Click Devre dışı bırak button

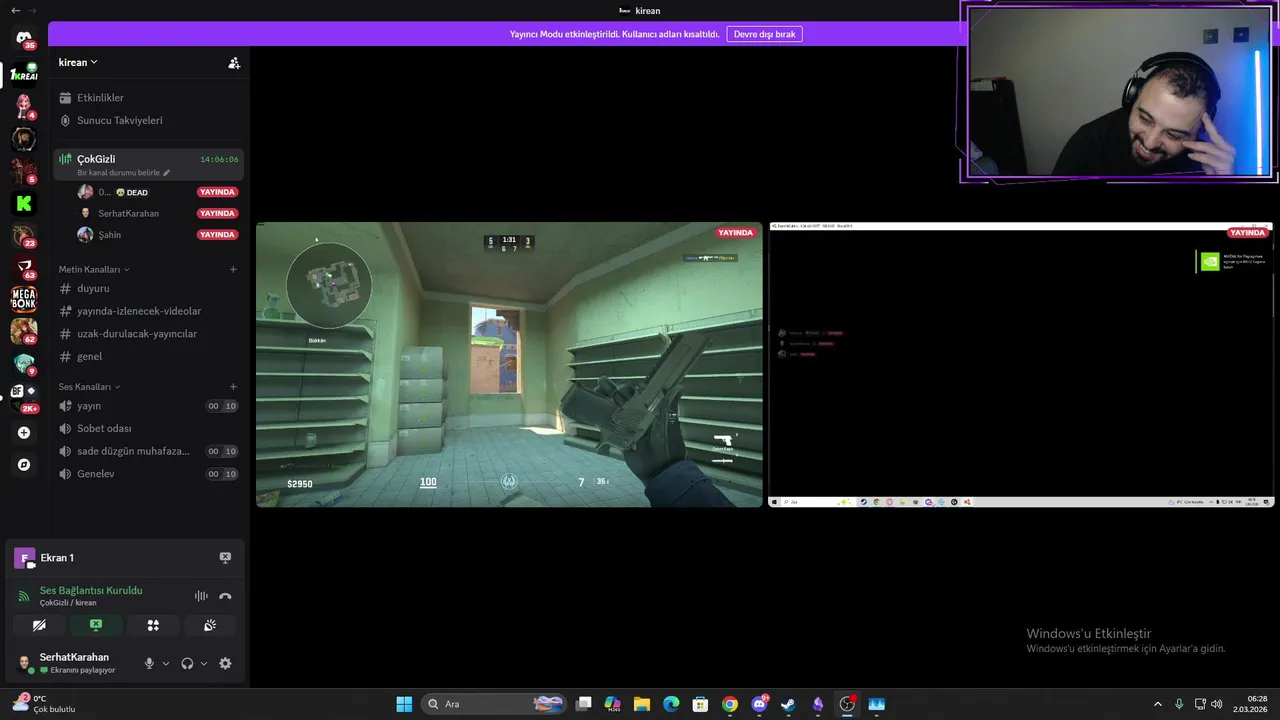764,34
